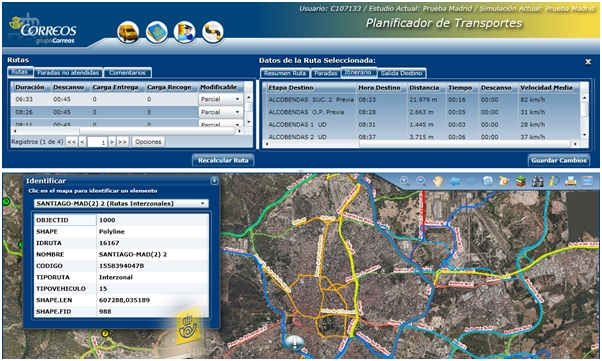This screenshot has height=361, width=602.
Task: Close the Datos de la Ruta panel
Action: click(588, 62)
